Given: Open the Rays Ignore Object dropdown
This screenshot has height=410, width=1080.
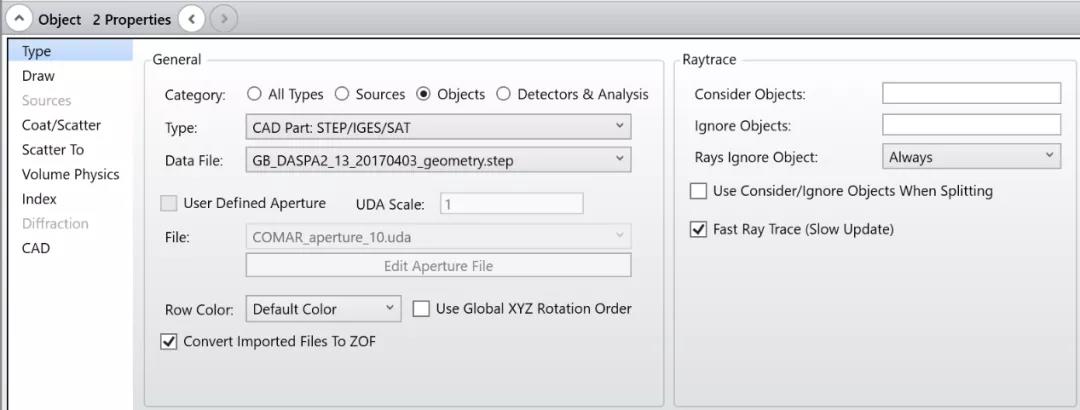Looking at the screenshot, I should pyautogui.click(x=970, y=157).
